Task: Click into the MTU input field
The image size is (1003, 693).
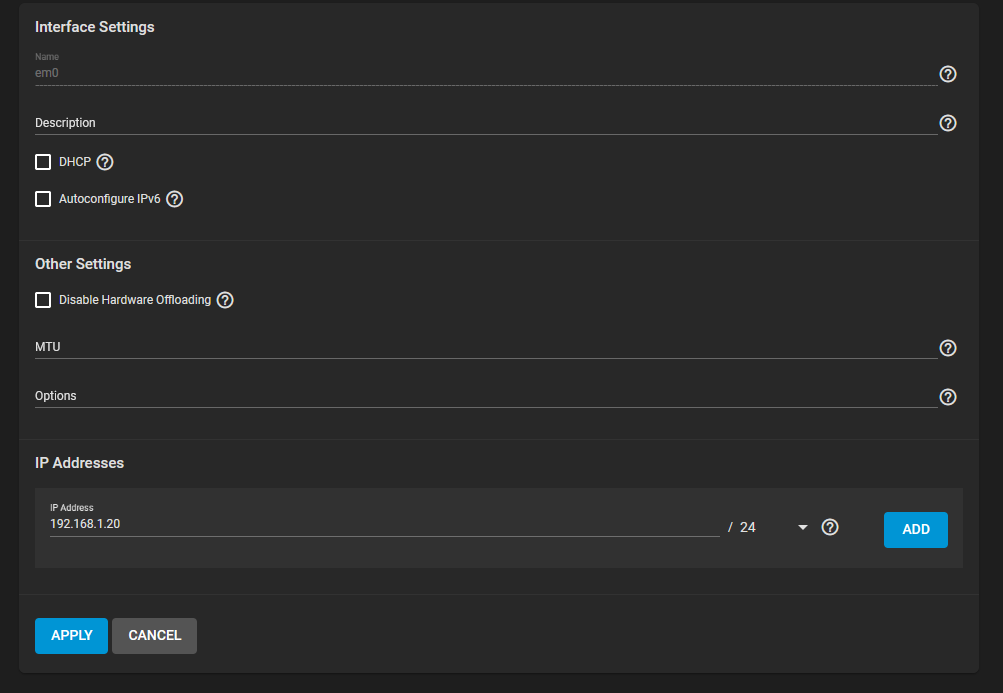Action: [486, 347]
